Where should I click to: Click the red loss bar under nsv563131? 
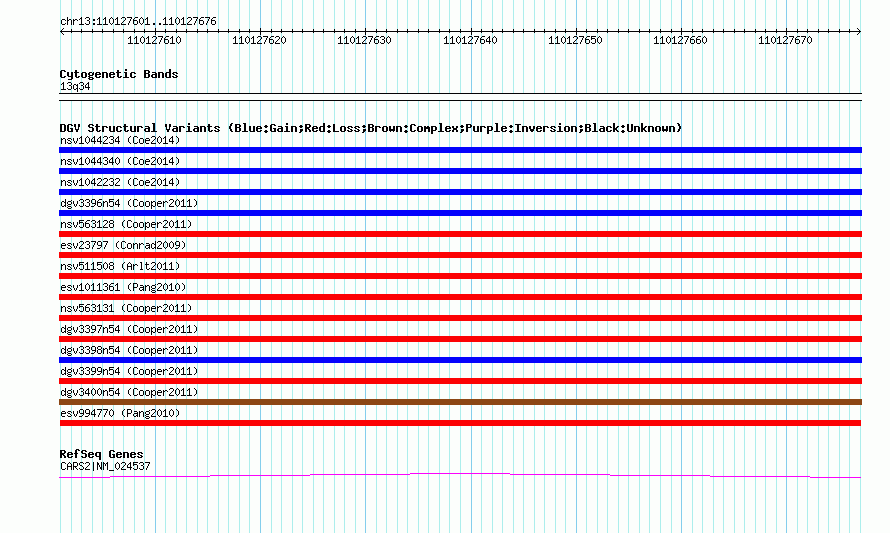460,318
